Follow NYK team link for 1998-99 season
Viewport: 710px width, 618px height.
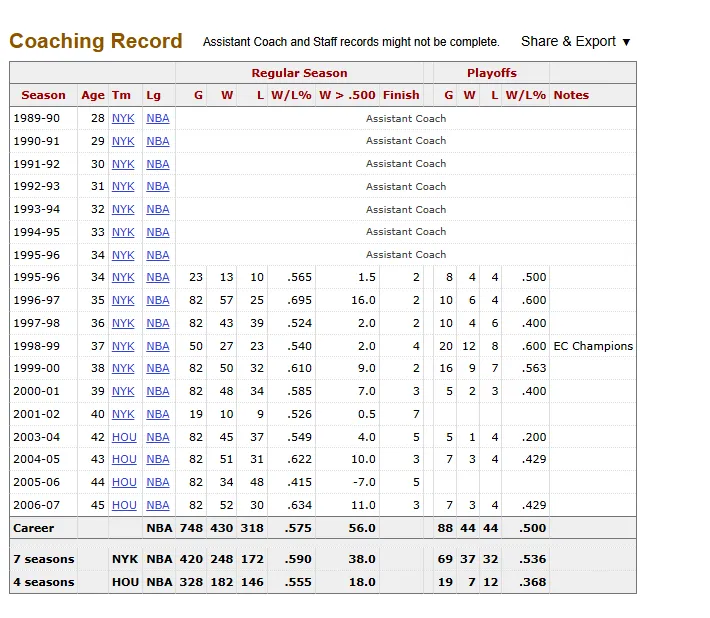click(123, 346)
